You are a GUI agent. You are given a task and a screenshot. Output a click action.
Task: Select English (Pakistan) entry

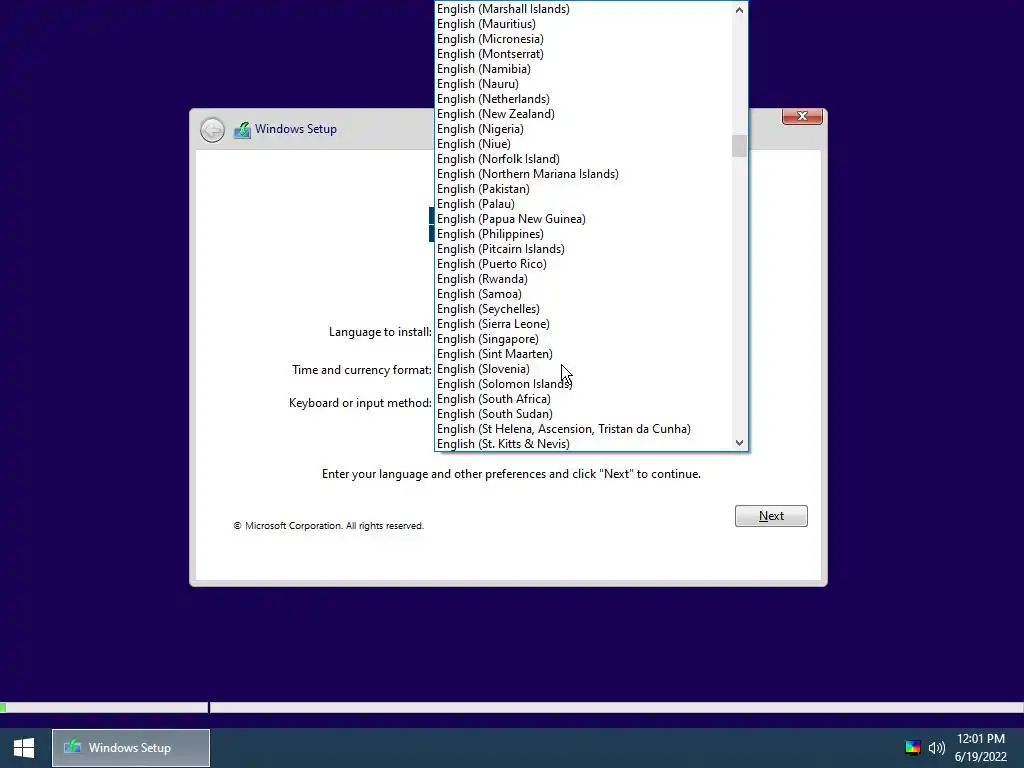(x=583, y=189)
